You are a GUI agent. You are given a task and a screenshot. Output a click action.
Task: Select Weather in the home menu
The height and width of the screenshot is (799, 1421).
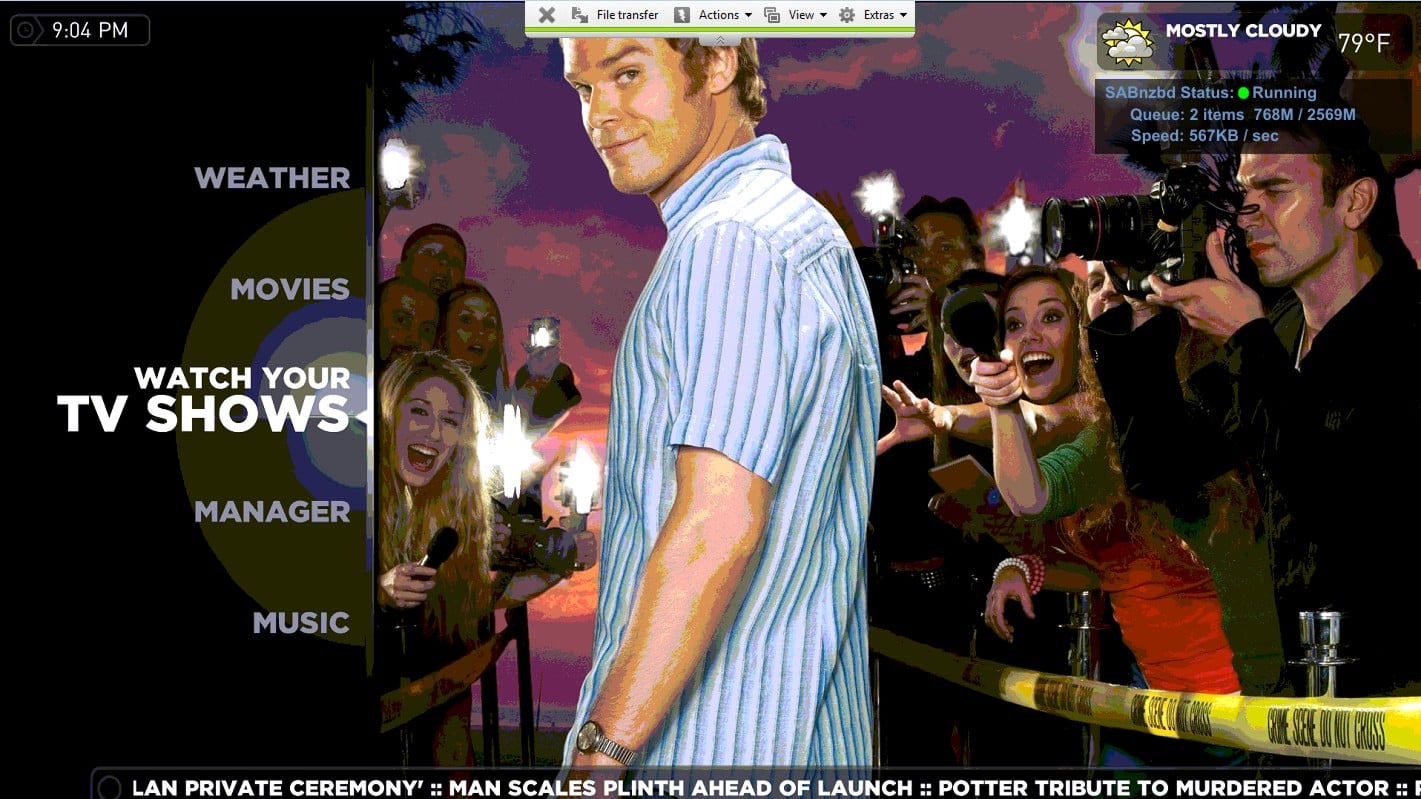pos(272,178)
